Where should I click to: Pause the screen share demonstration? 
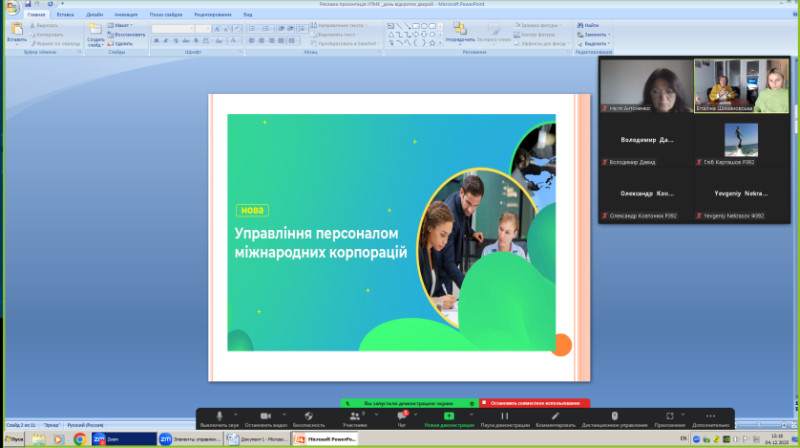pos(504,415)
